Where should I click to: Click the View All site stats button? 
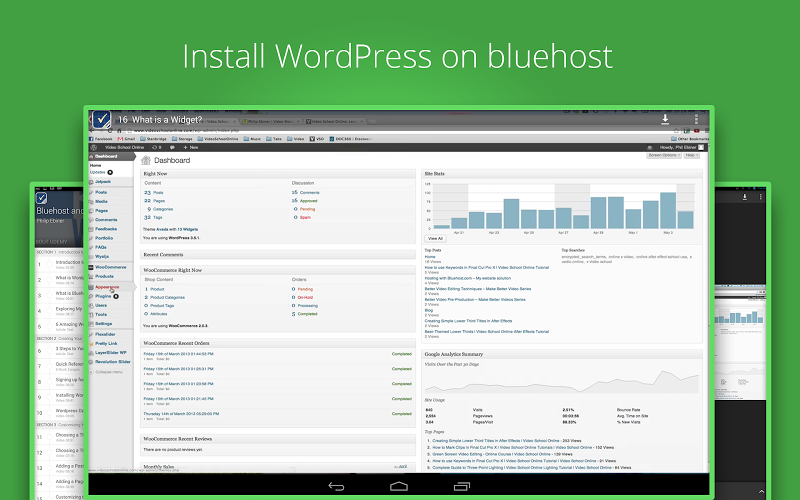click(x=435, y=238)
